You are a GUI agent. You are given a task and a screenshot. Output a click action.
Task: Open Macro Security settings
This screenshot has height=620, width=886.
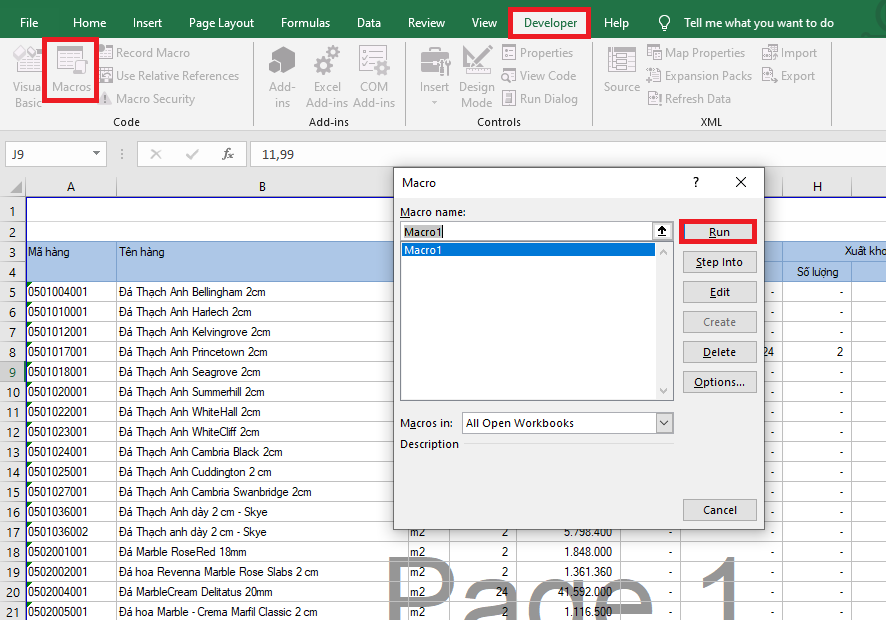[155, 99]
